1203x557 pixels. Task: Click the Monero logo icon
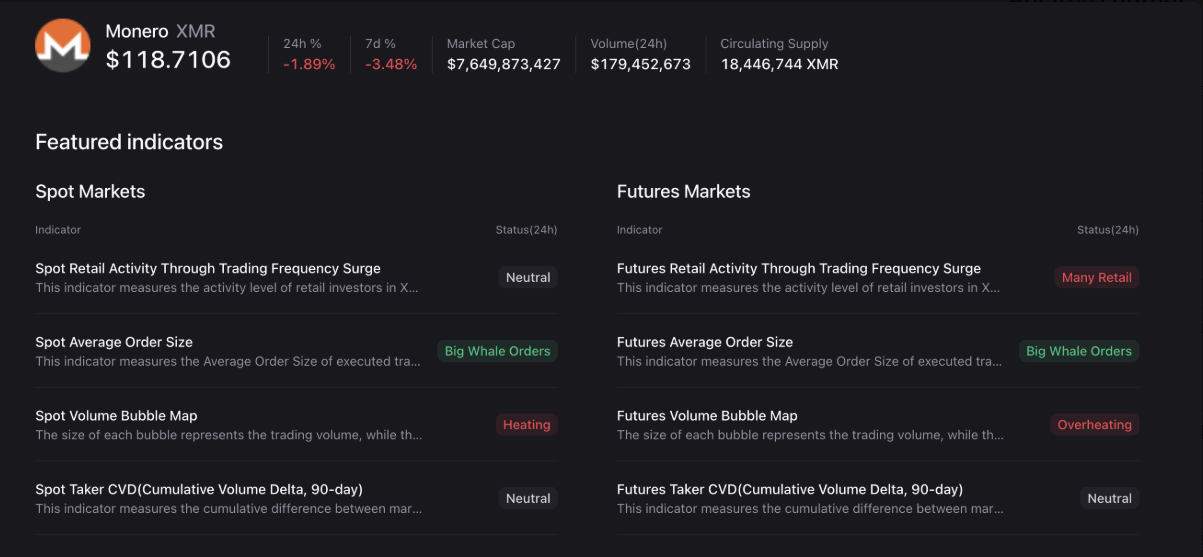[63, 46]
